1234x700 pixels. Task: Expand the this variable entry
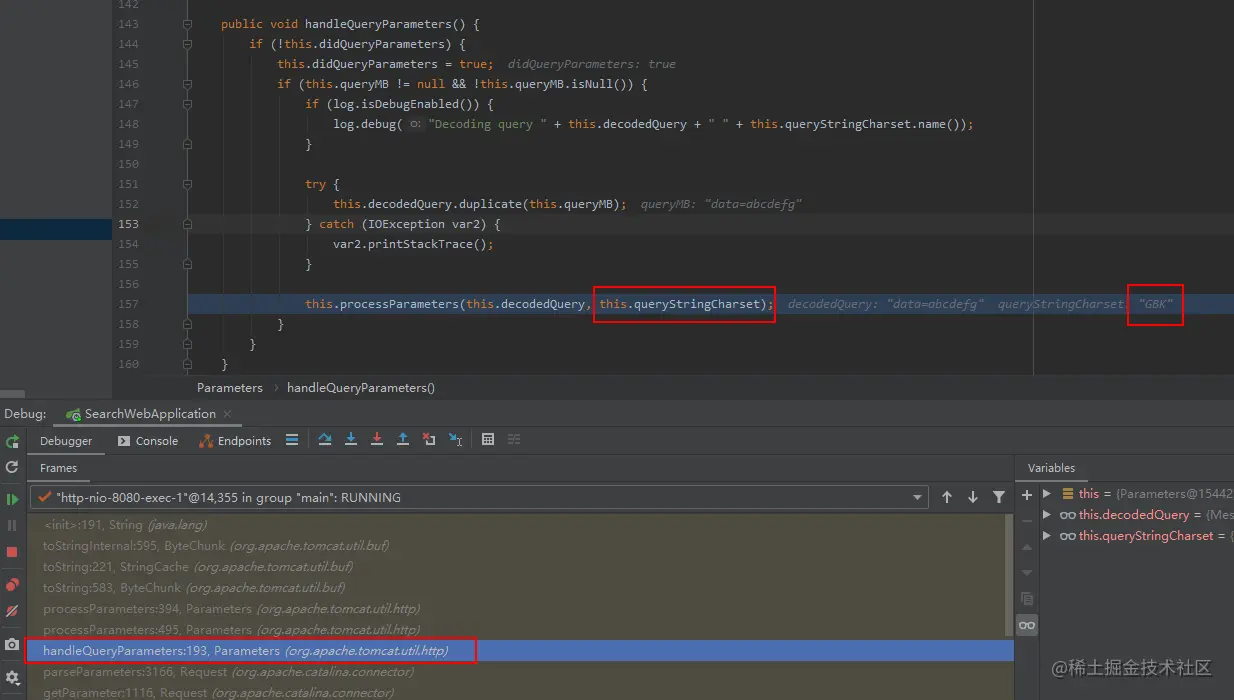tap(1049, 493)
